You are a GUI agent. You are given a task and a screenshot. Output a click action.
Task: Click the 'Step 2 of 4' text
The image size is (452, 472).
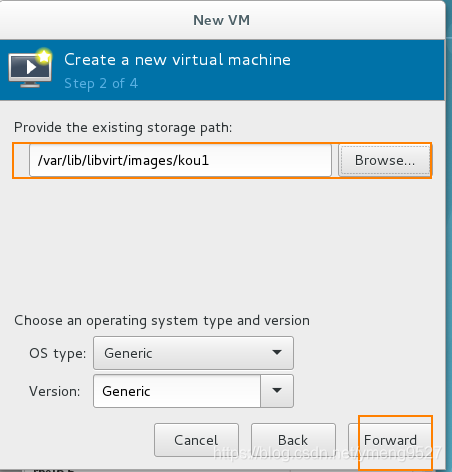point(101,83)
